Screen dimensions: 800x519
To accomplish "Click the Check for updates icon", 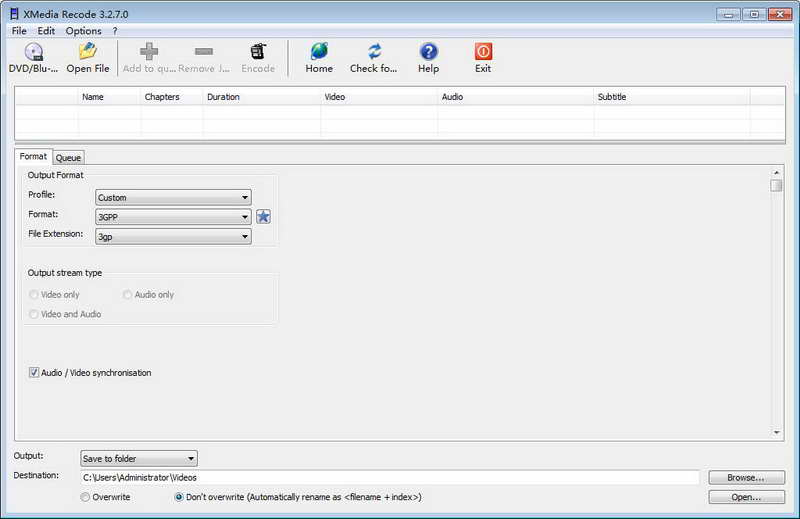I will [x=374, y=52].
